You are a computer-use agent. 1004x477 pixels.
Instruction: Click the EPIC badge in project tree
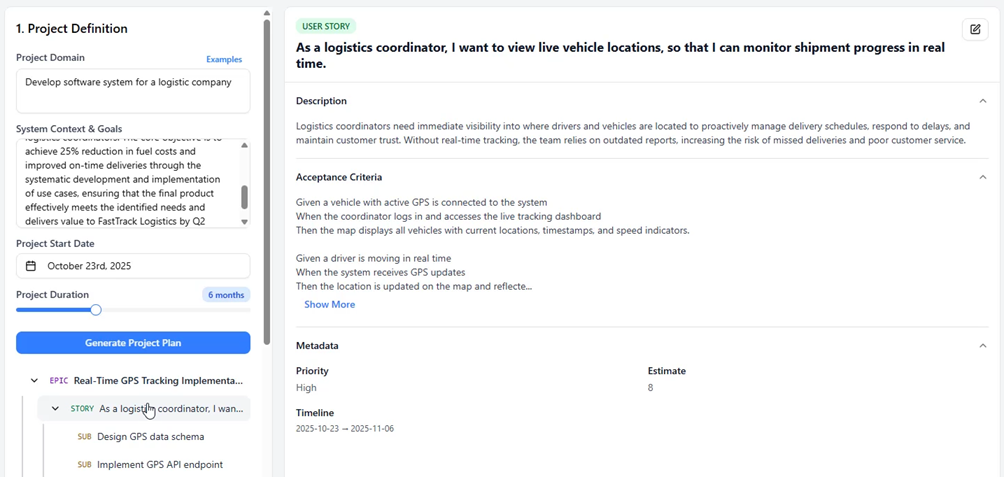59,381
